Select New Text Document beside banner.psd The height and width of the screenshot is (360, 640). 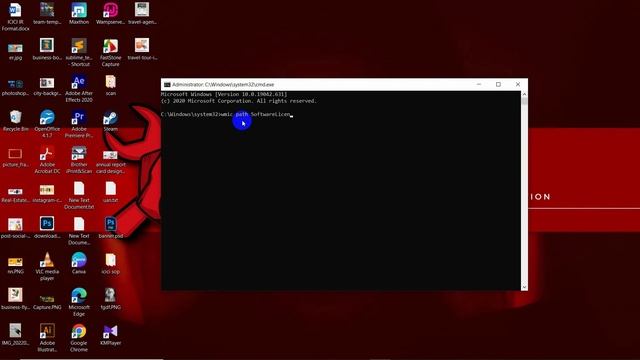pos(79,224)
